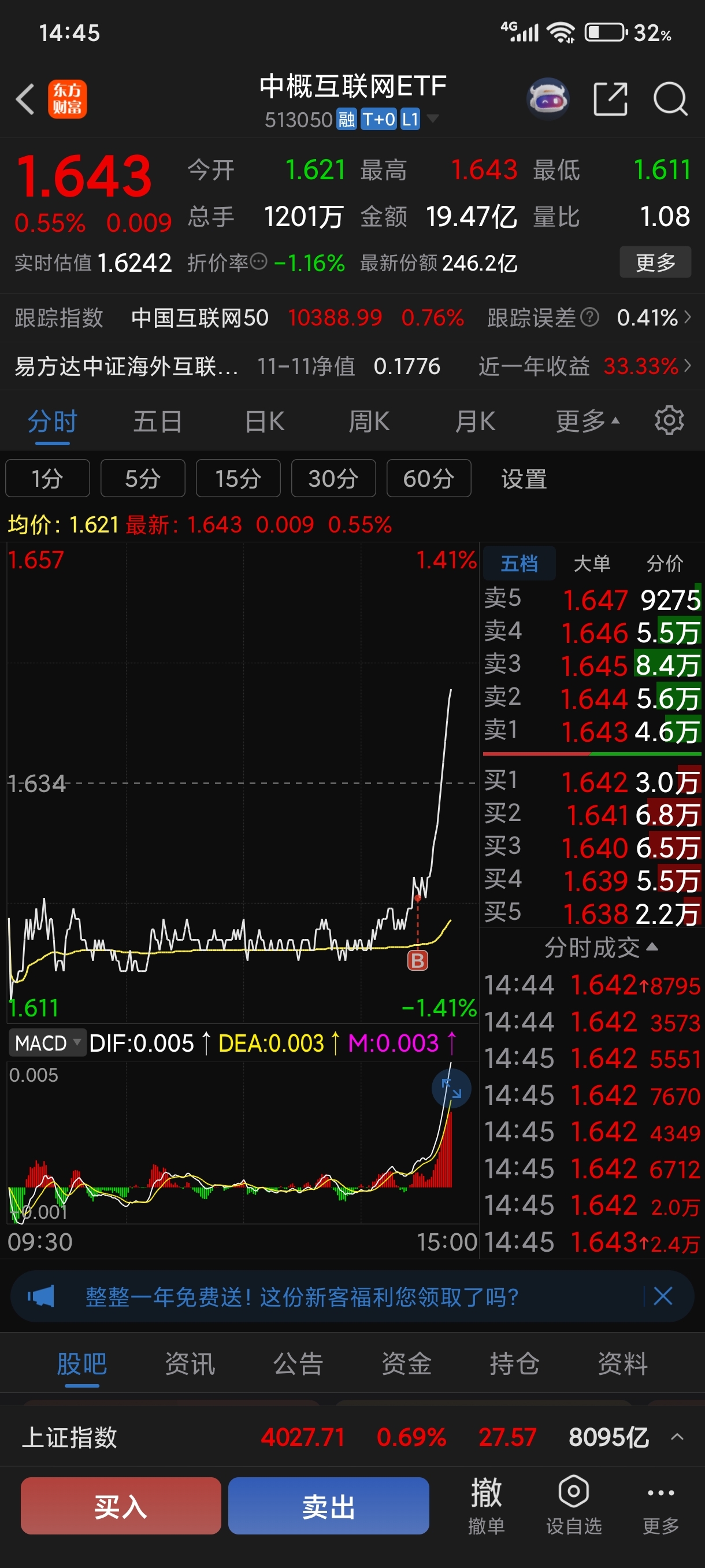The height and width of the screenshot is (1568, 705).
Task: Tap the T+0 badge
Action: 379,119
